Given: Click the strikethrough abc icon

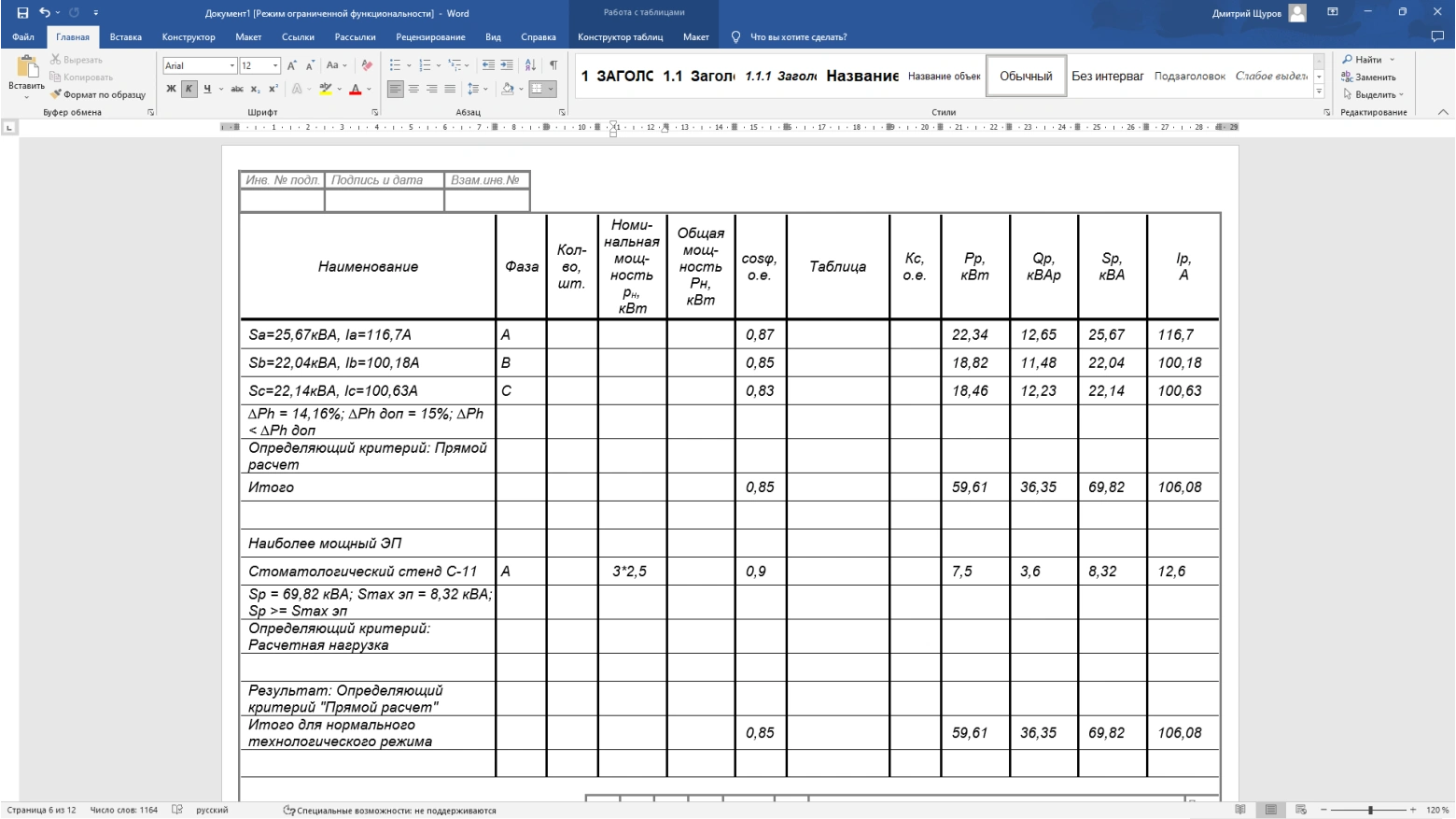Looking at the screenshot, I should (x=236, y=90).
